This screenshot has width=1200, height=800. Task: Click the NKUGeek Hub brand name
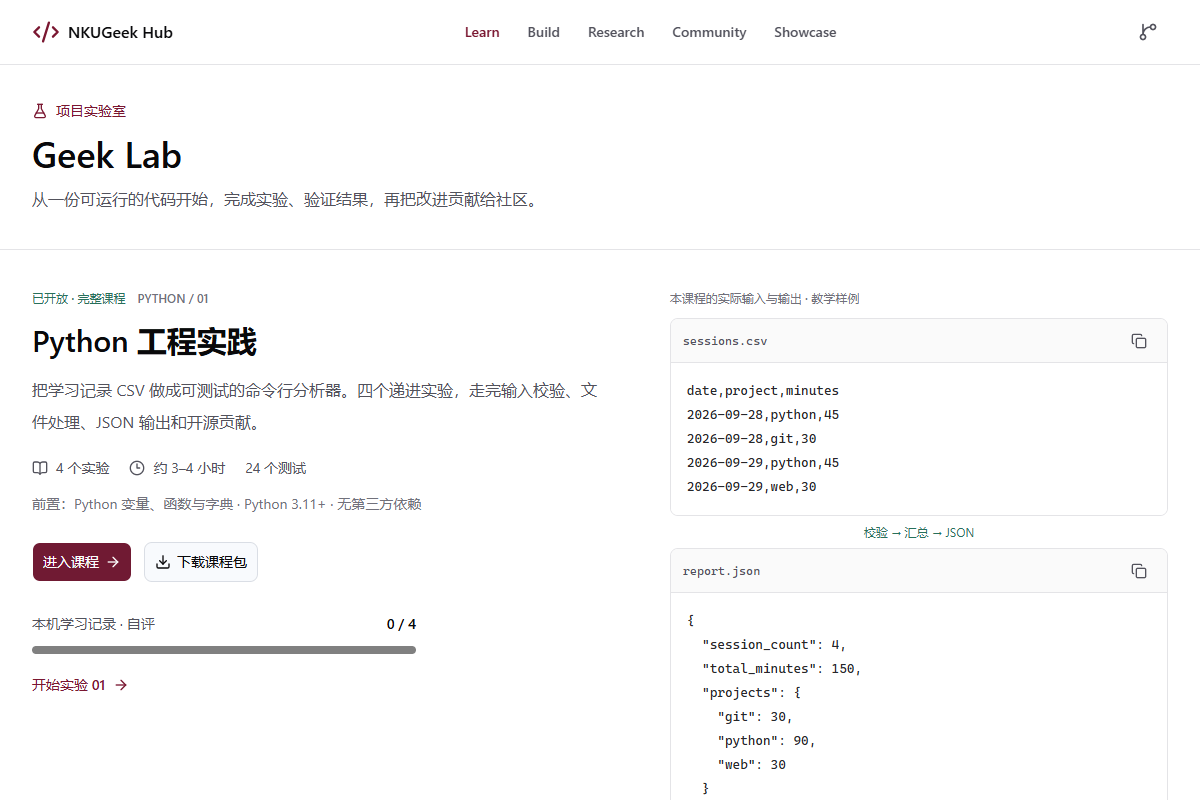(x=120, y=32)
